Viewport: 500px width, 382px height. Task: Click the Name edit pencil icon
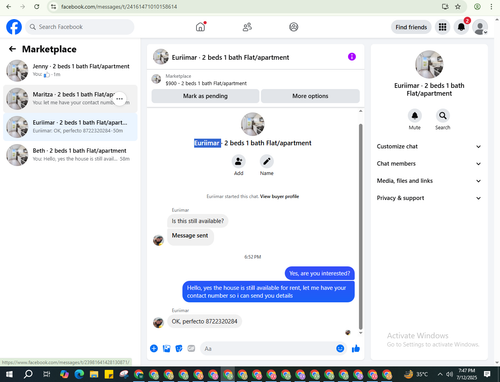click(267, 161)
